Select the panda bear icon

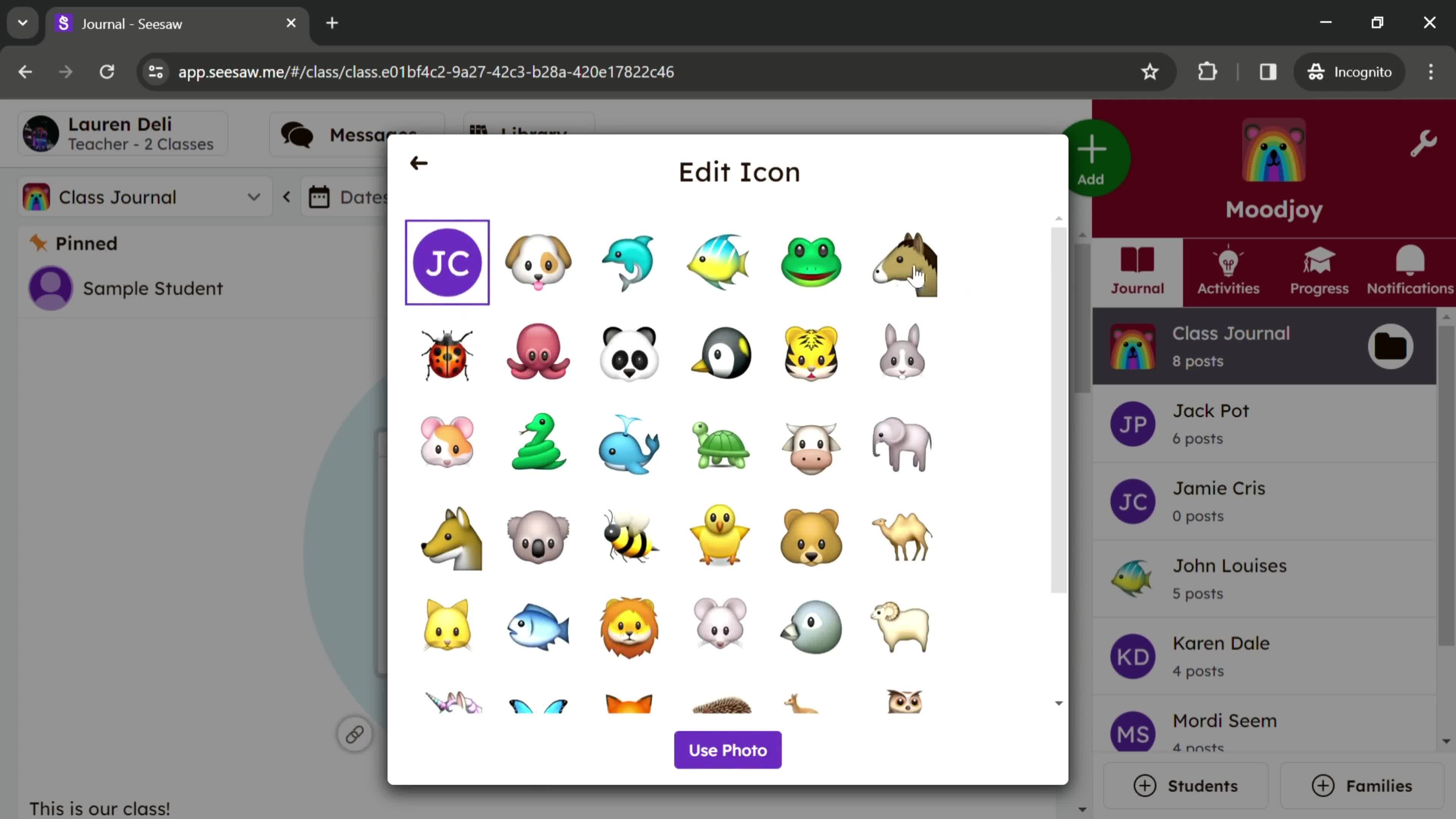pos(631,352)
